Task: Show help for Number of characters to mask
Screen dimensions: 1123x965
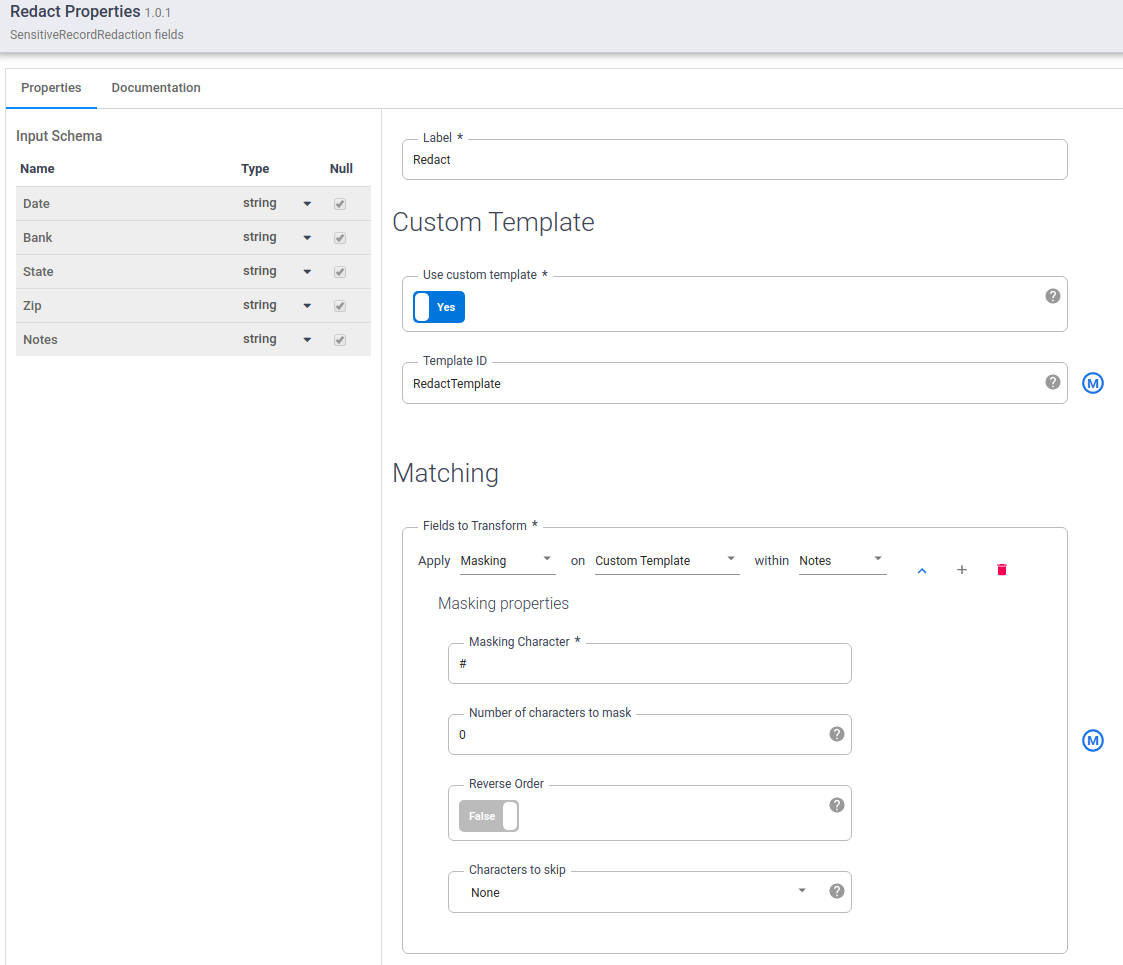Action: pos(837,734)
